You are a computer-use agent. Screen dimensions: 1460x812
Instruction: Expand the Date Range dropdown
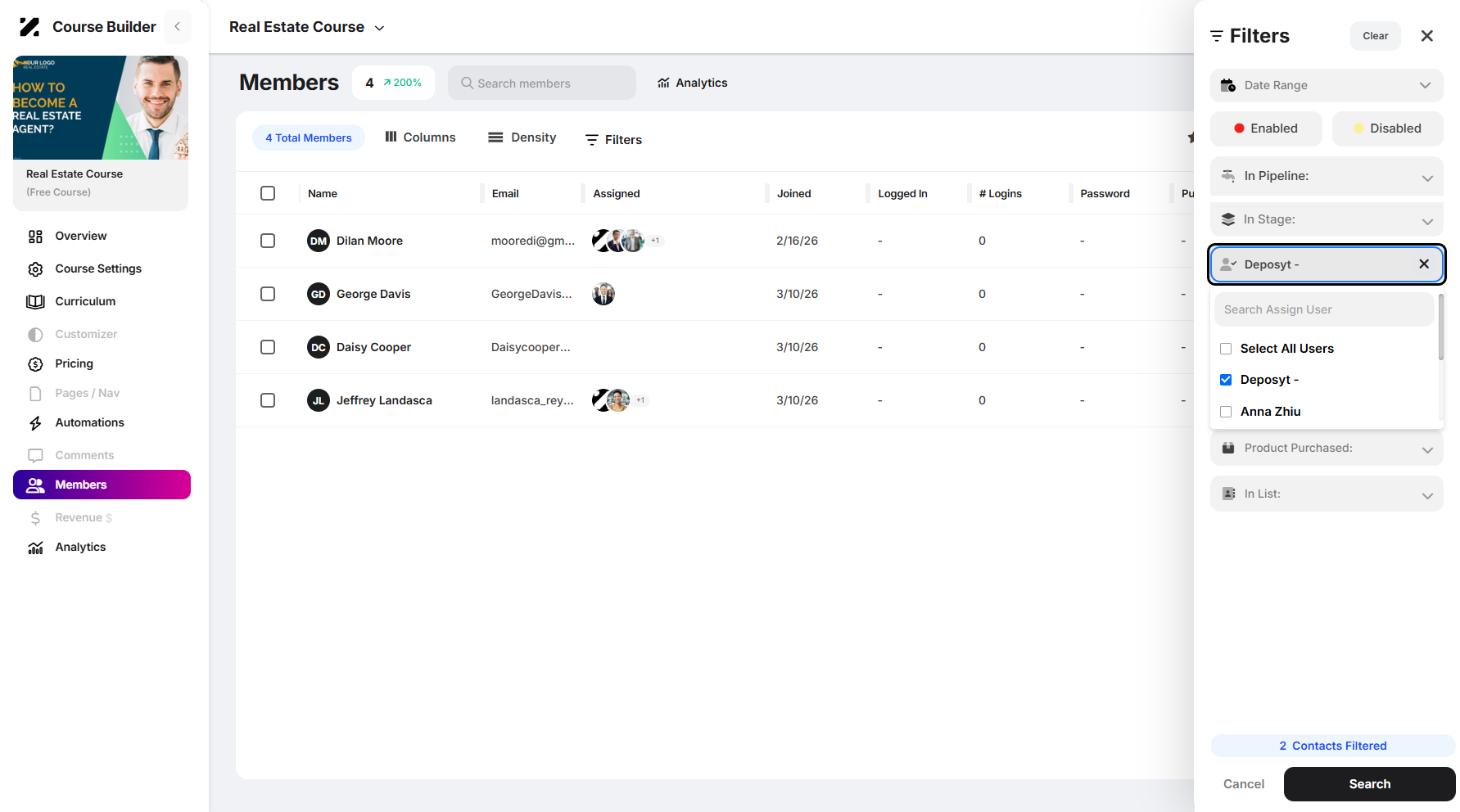tap(1327, 85)
